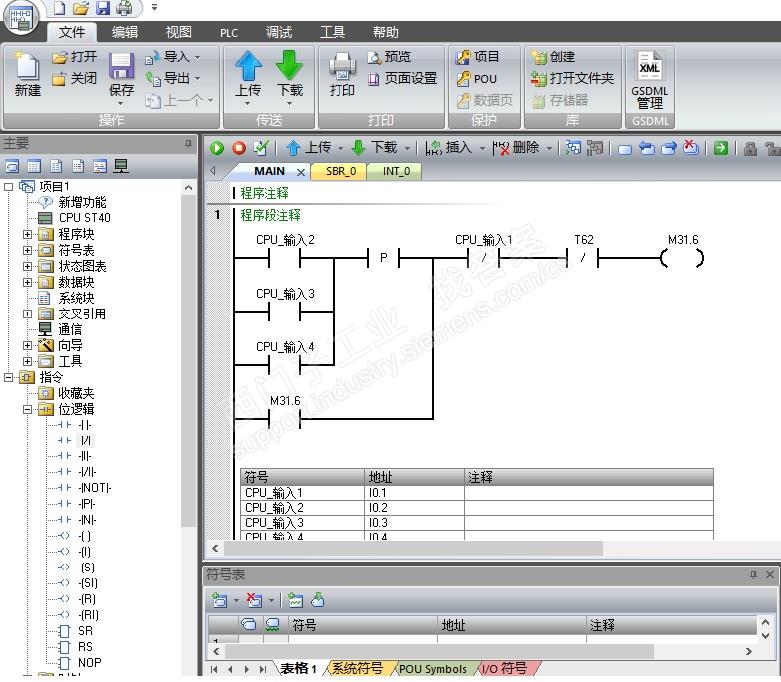Screen dimensions: 781x682
Task: Click the 新建 (New) project icon
Action: 27,66
